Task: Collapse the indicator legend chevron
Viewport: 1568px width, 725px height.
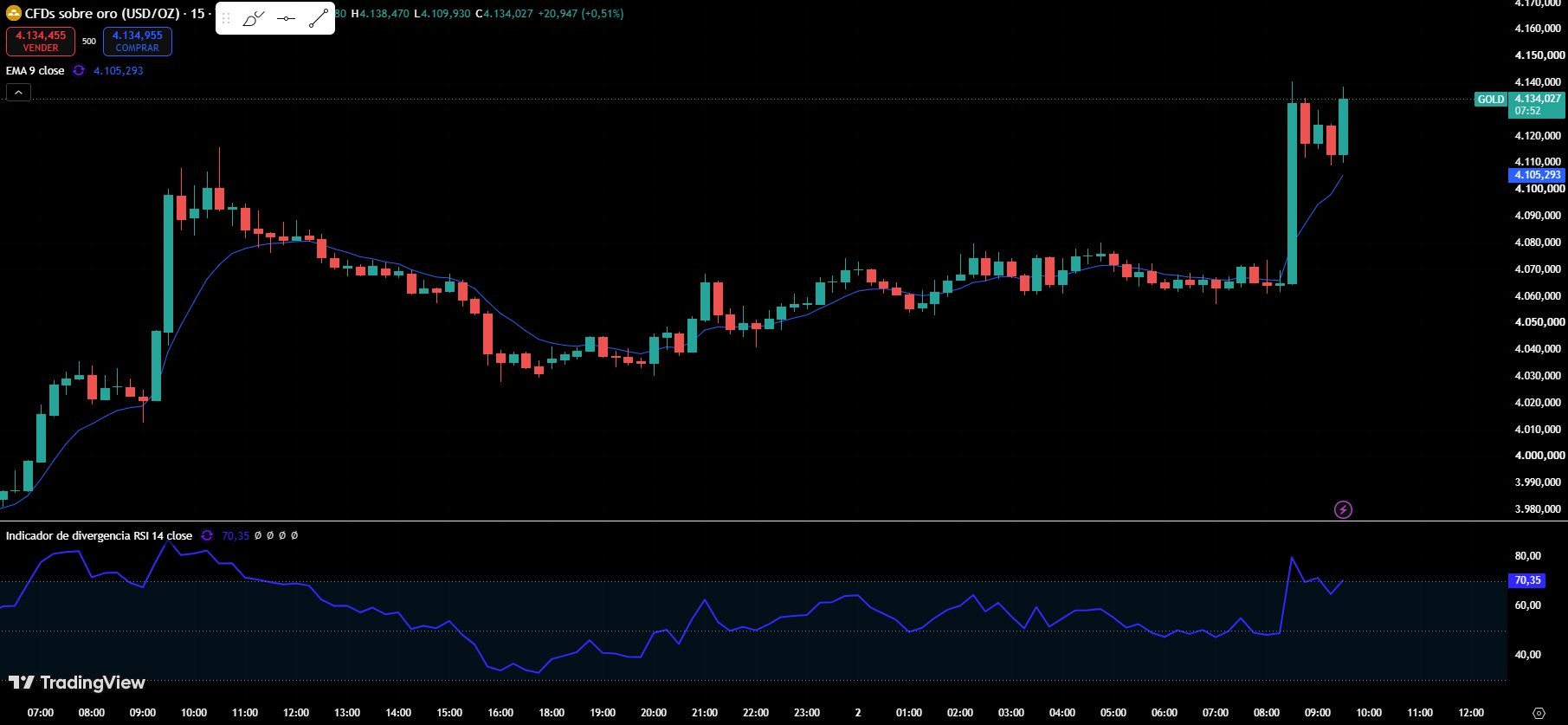Action: coord(18,92)
